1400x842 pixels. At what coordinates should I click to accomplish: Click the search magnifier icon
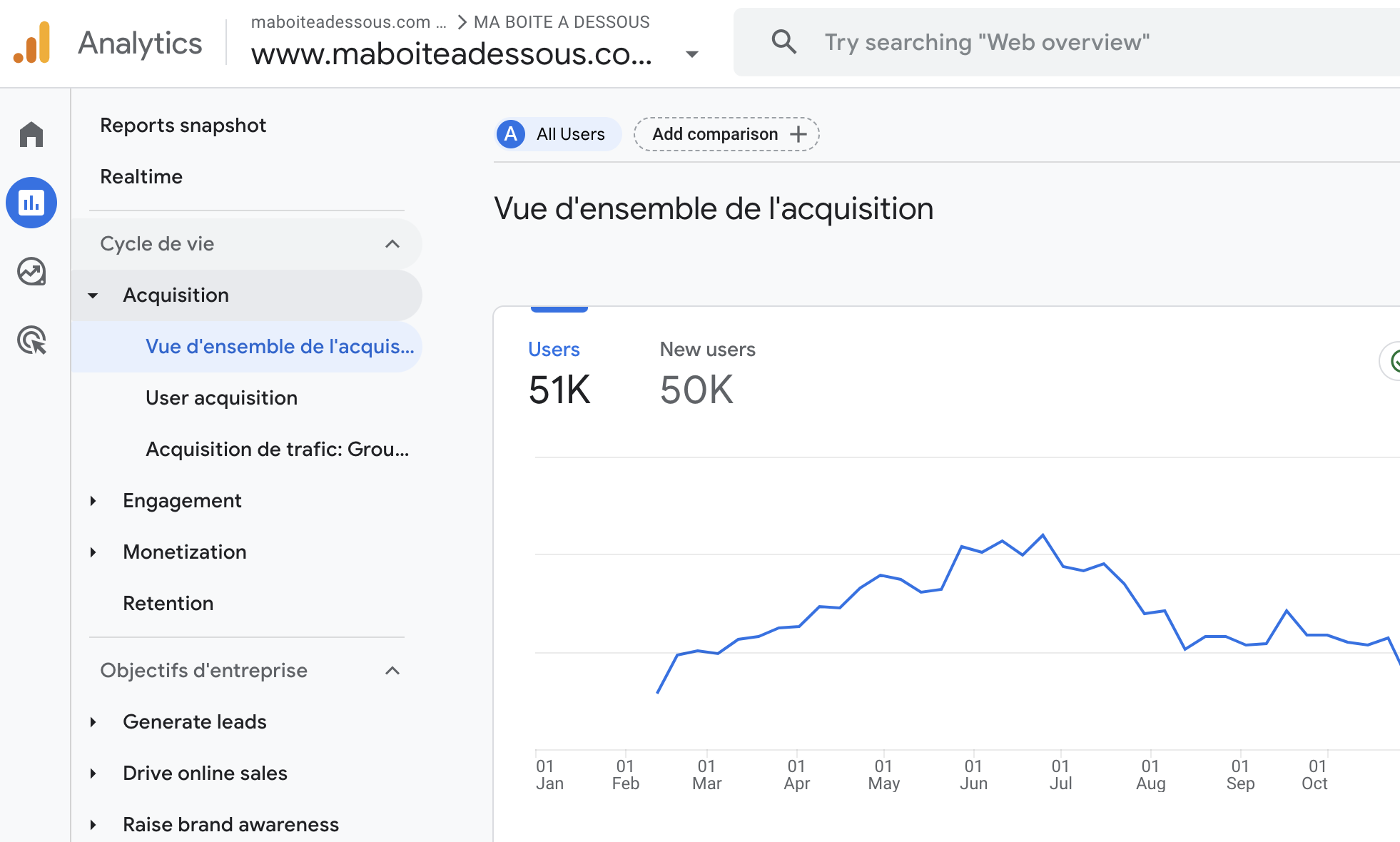(x=783, y=42)
